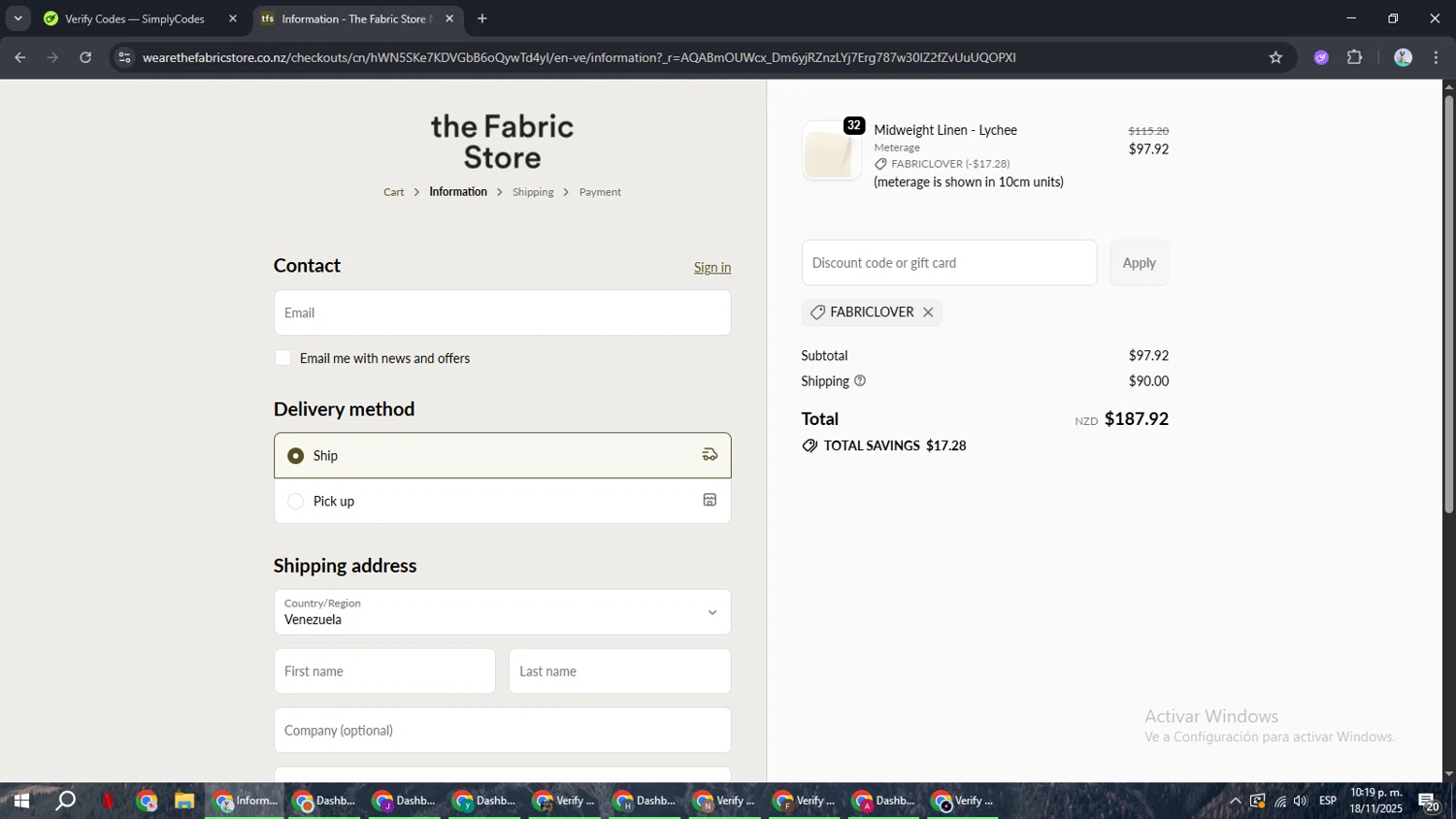Expand the Country/Region dropdown
Screen dimensions: 1456x819
coord(502,612)
